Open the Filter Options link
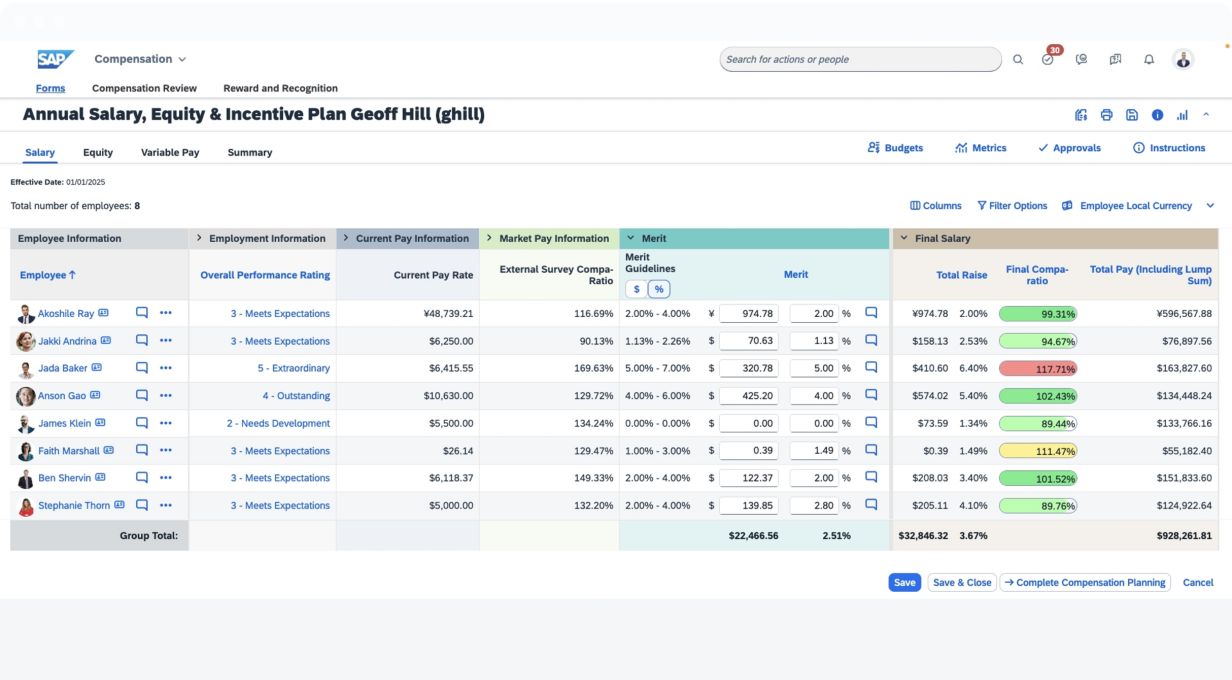The width and height of the screenshot is (1232, 680). click(1012, 206)
